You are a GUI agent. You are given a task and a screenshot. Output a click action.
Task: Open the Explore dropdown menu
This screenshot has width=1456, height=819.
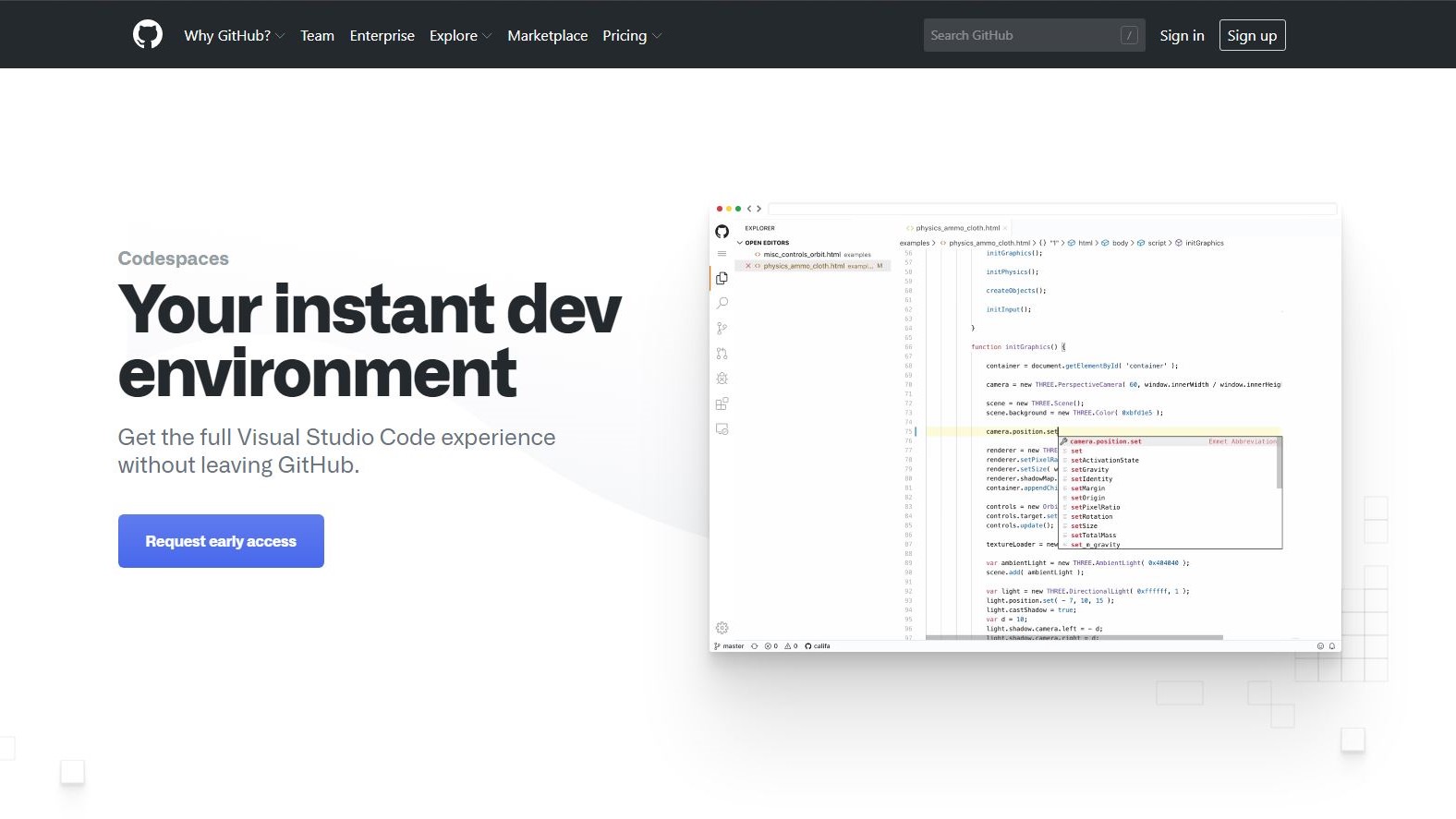[460, 35]
